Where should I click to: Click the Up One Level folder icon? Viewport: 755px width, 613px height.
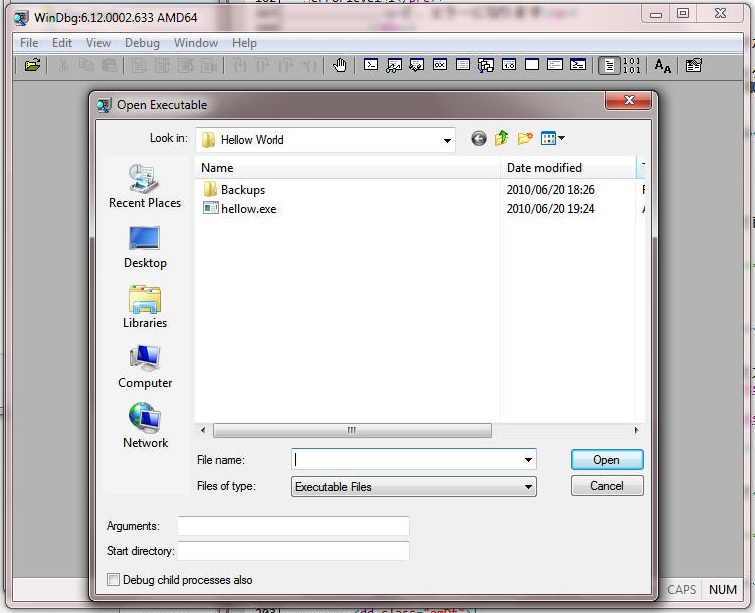pyautogui.click(x=502, y=139)
